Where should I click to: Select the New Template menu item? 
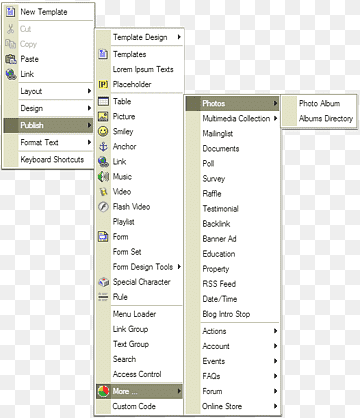[x=49, y=12]
